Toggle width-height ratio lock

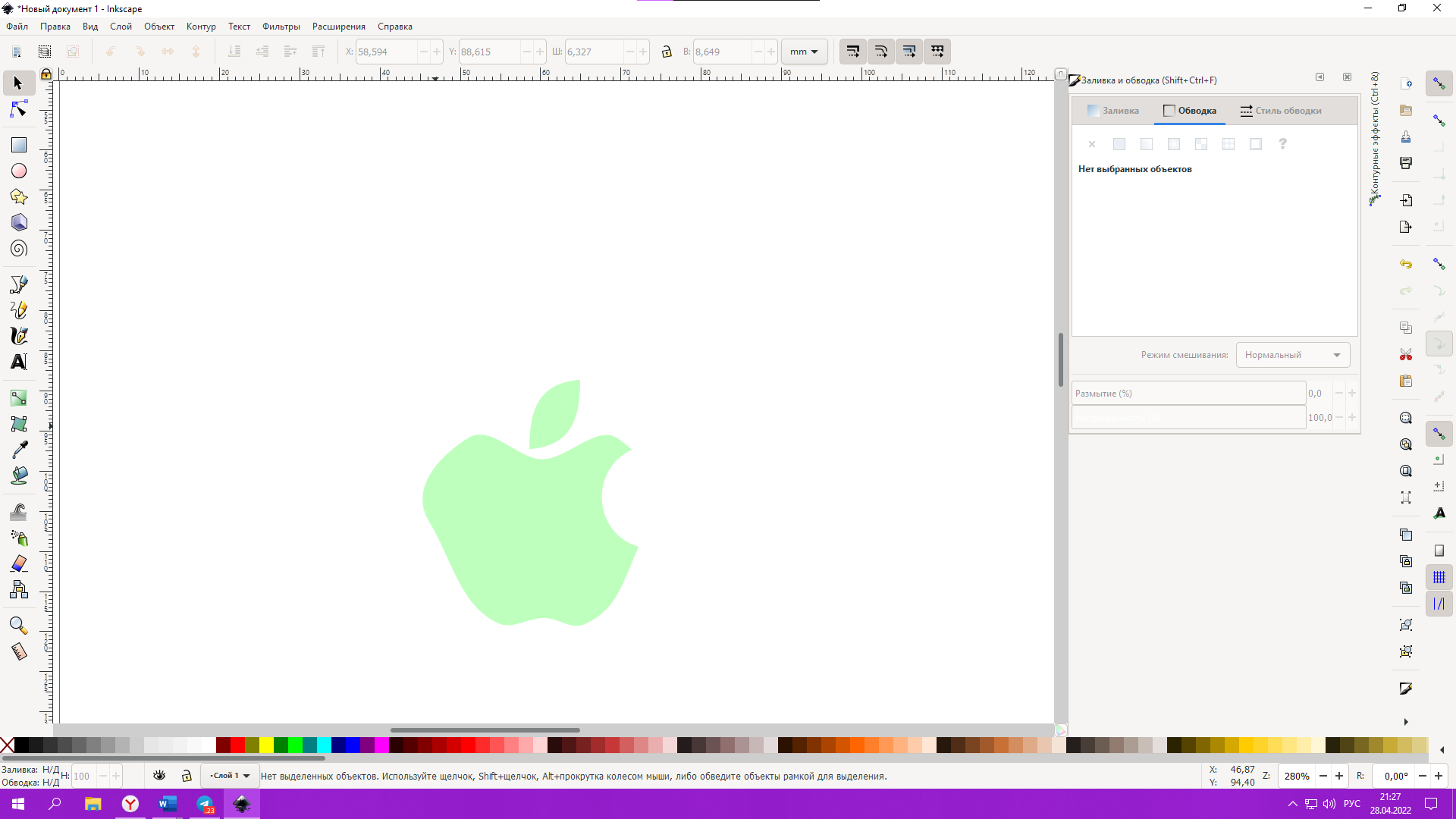667,52
